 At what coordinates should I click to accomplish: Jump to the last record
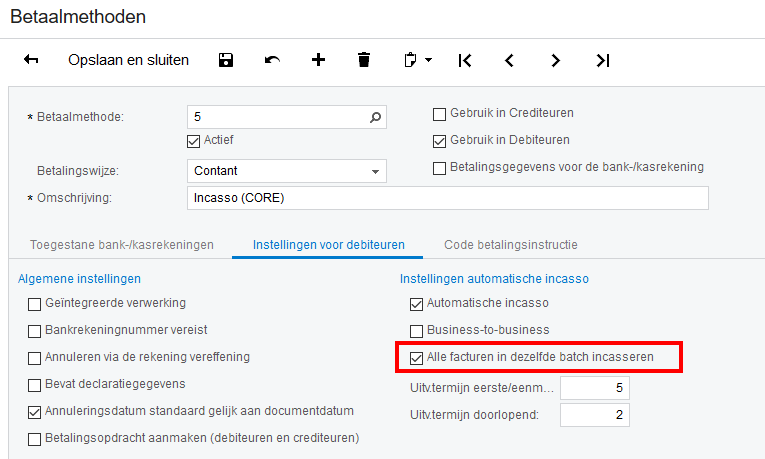coord(602,60)
